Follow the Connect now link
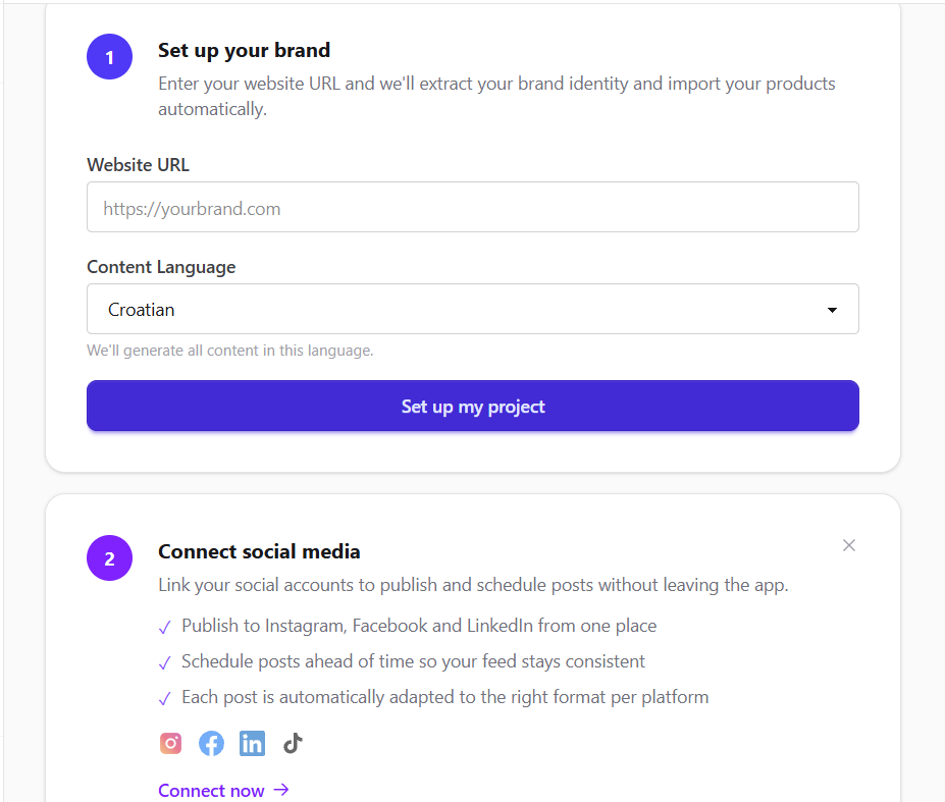This screenshot has width=945, height=802. (x=224, y=790)
